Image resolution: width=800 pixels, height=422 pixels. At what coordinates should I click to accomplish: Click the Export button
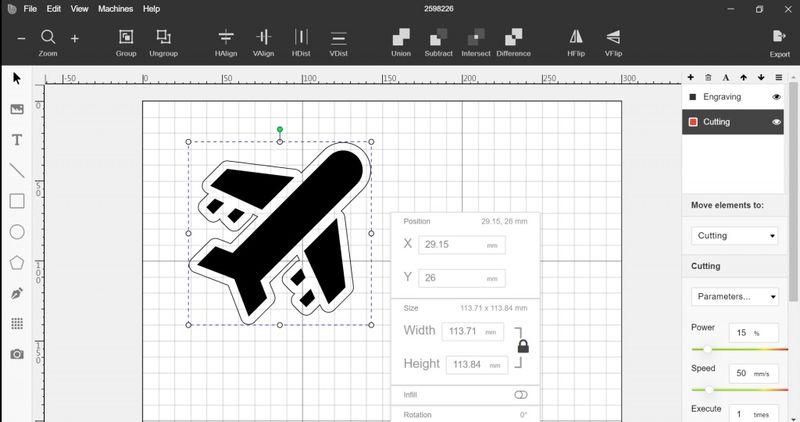(780, 41)
